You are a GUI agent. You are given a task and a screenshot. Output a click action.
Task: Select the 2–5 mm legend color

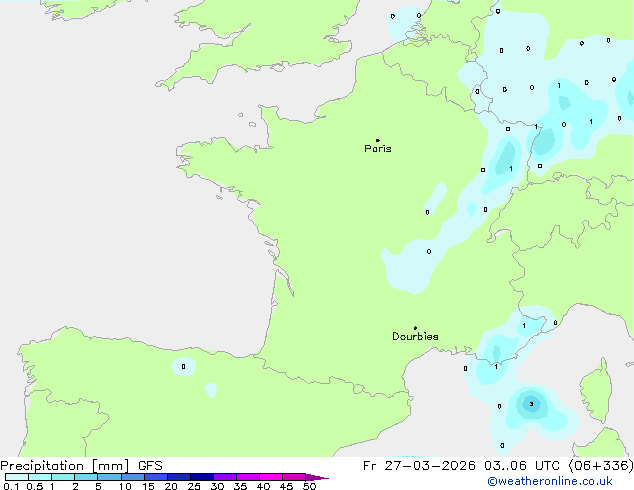(x=86, y=477)
